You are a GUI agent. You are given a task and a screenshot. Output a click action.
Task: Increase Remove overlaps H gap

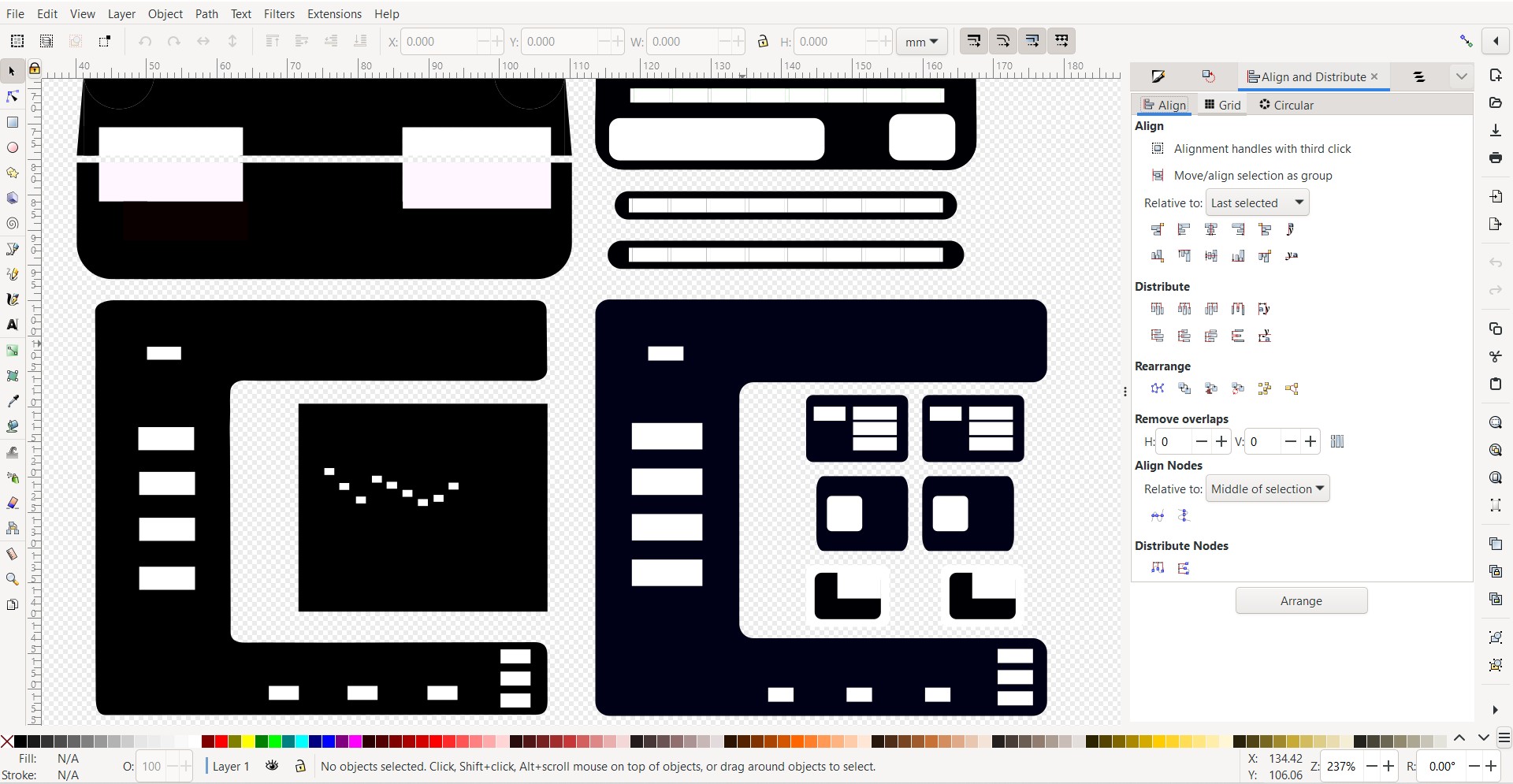pyautogui.click(x=1221, y=441)
